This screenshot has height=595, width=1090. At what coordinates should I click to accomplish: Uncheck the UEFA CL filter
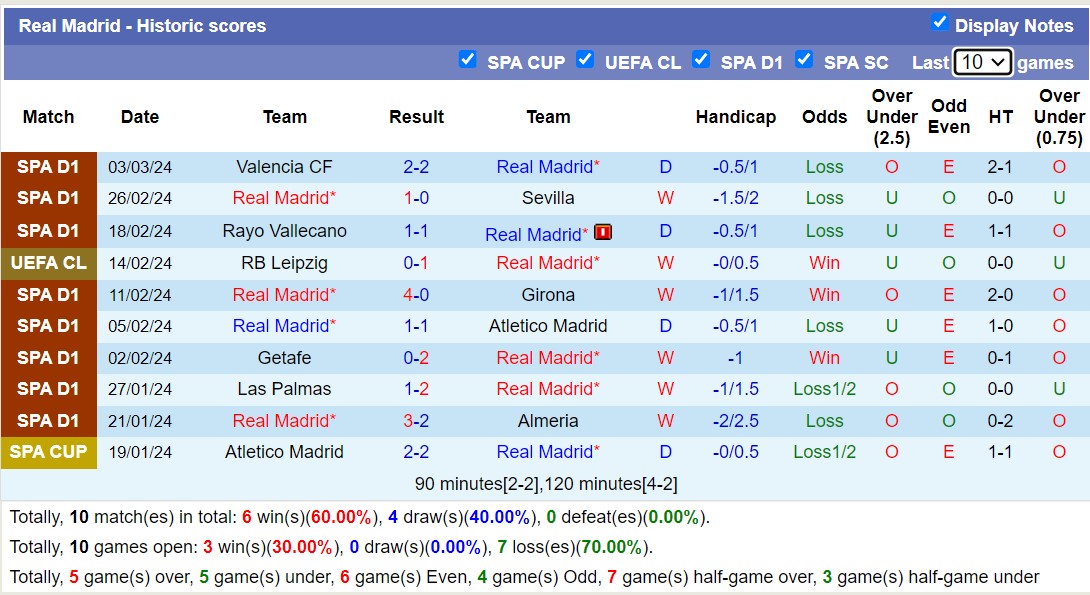pyautogui.click(x=585, y=60)
